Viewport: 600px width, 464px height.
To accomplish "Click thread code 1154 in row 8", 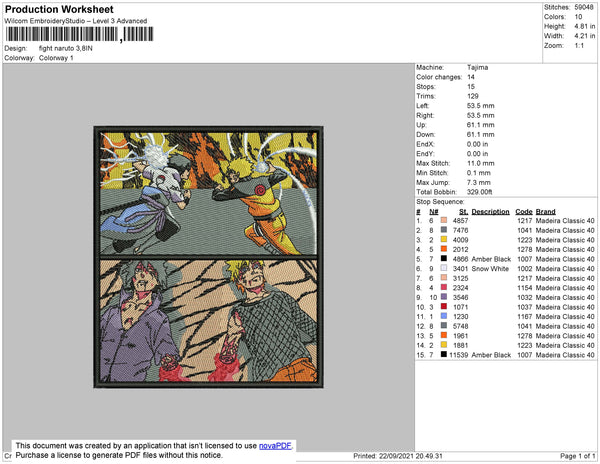I will (525, 288).
